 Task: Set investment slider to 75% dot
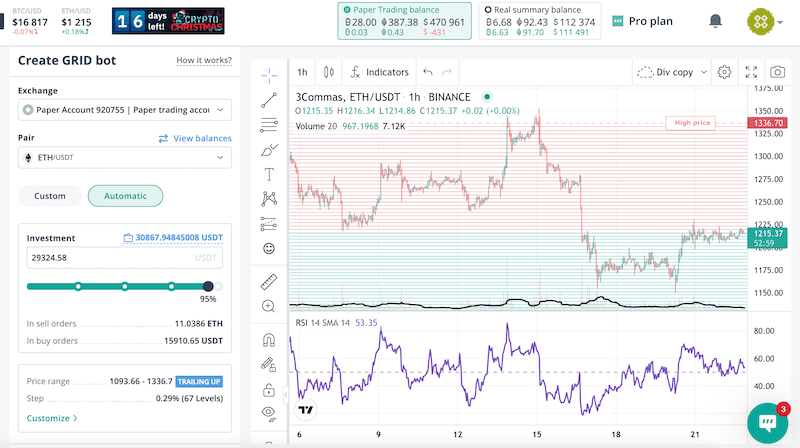(171, 286)
